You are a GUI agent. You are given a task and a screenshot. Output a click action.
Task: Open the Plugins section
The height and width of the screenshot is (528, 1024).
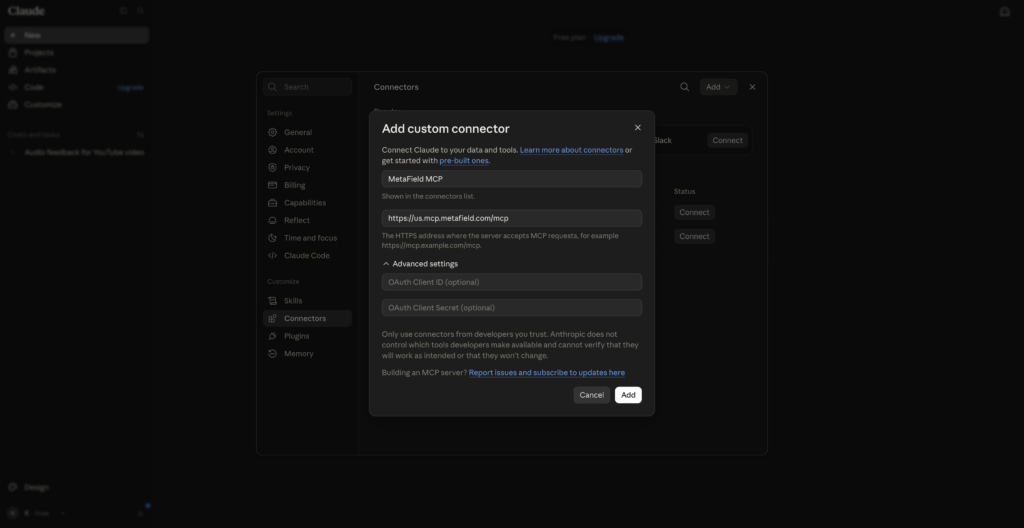click(x=307, y=336)
